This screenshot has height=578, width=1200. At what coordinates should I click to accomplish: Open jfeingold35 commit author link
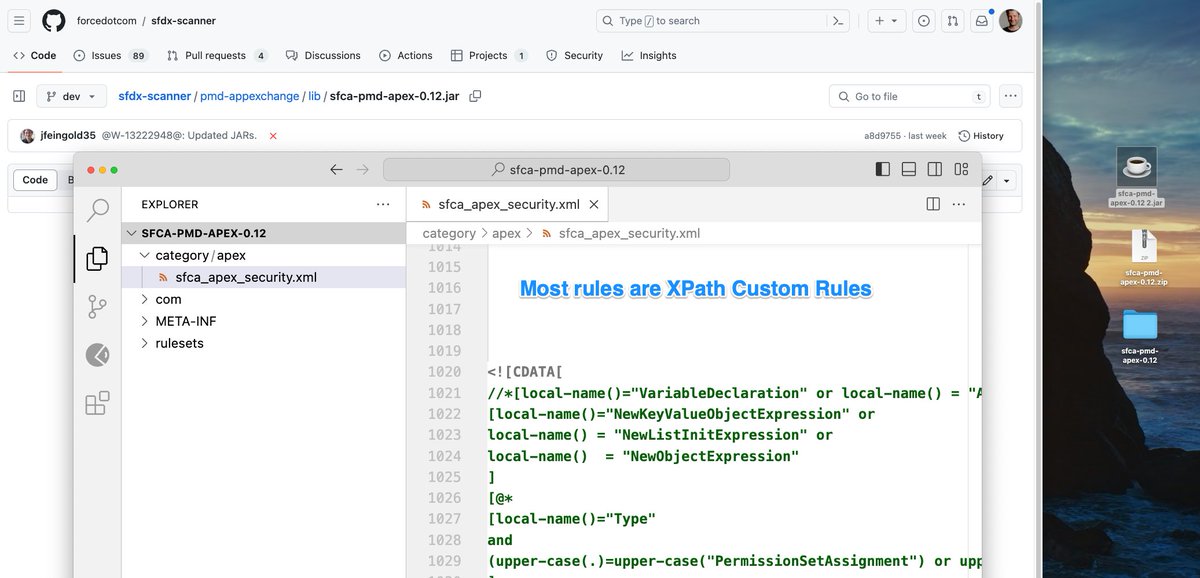pos(67,135)
